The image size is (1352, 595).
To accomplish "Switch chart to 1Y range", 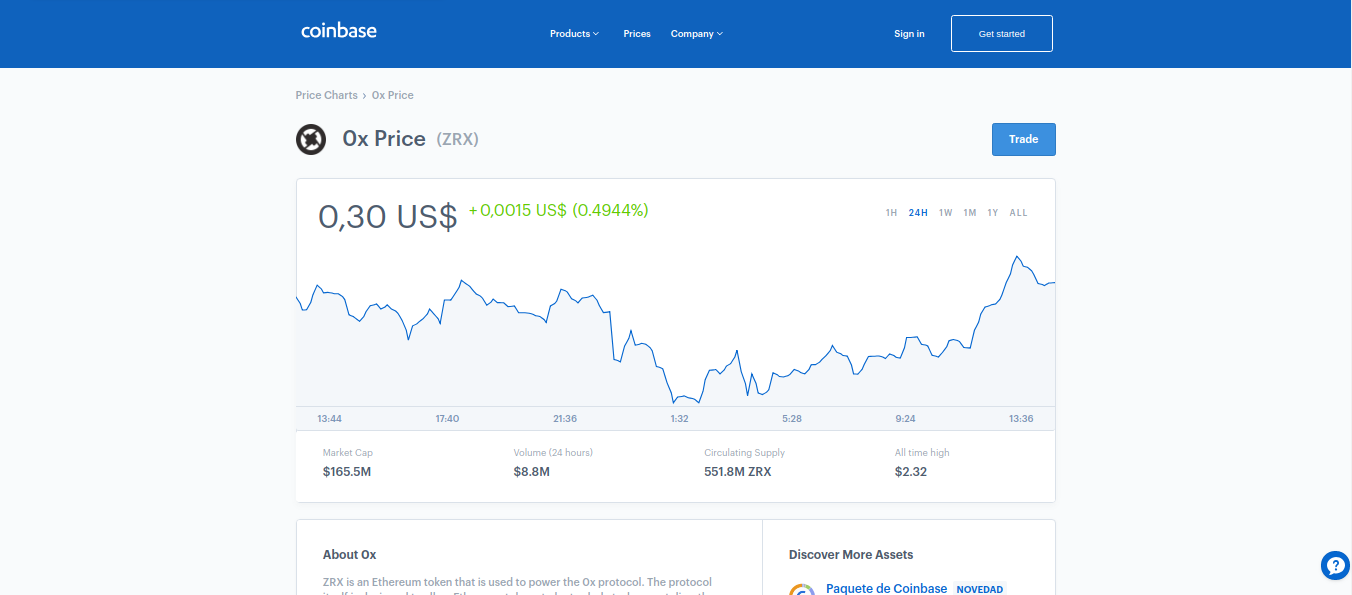I will (x=993, y=213).
